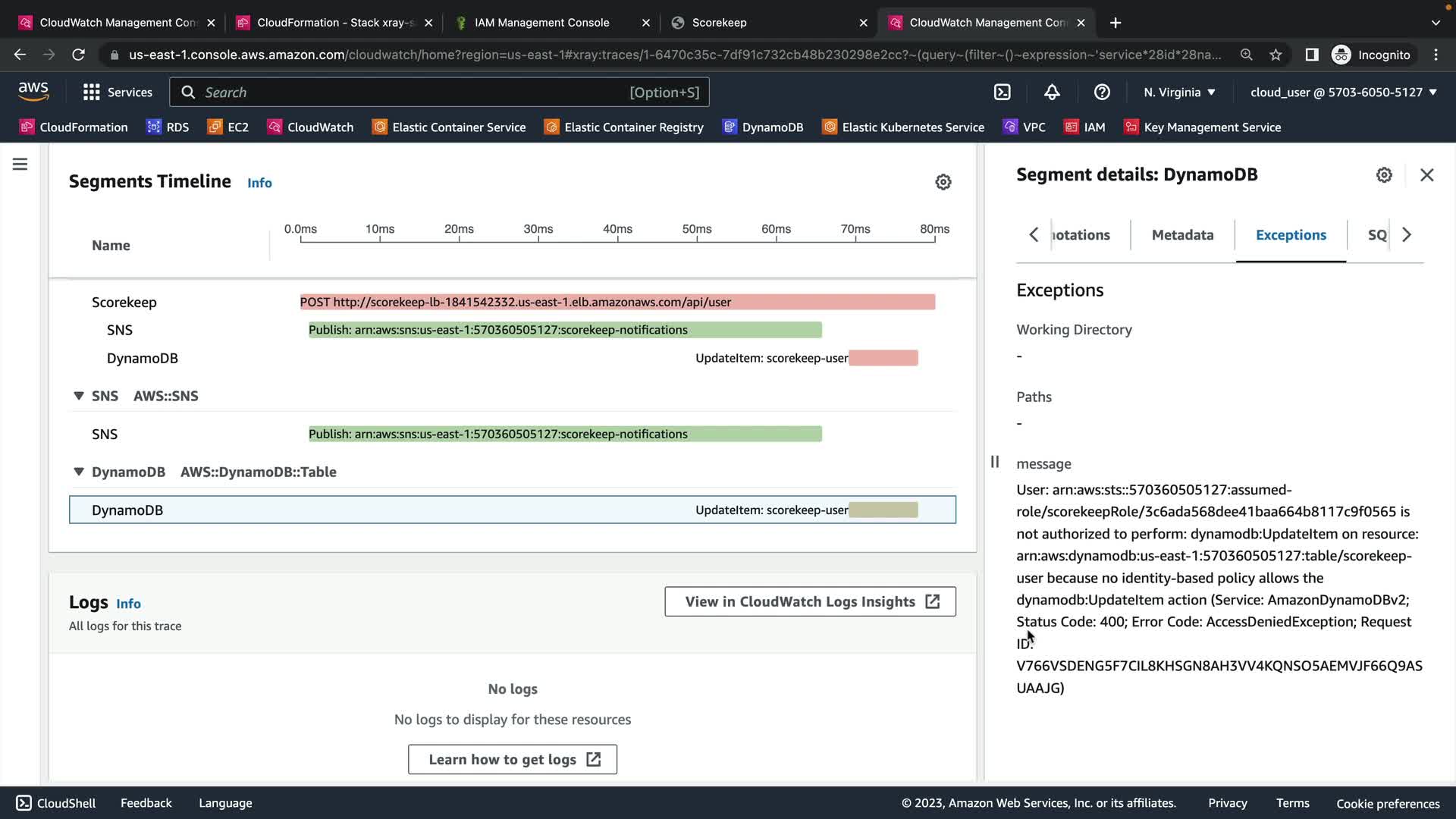Open Segment details preferences gear

coord(1384,175)
